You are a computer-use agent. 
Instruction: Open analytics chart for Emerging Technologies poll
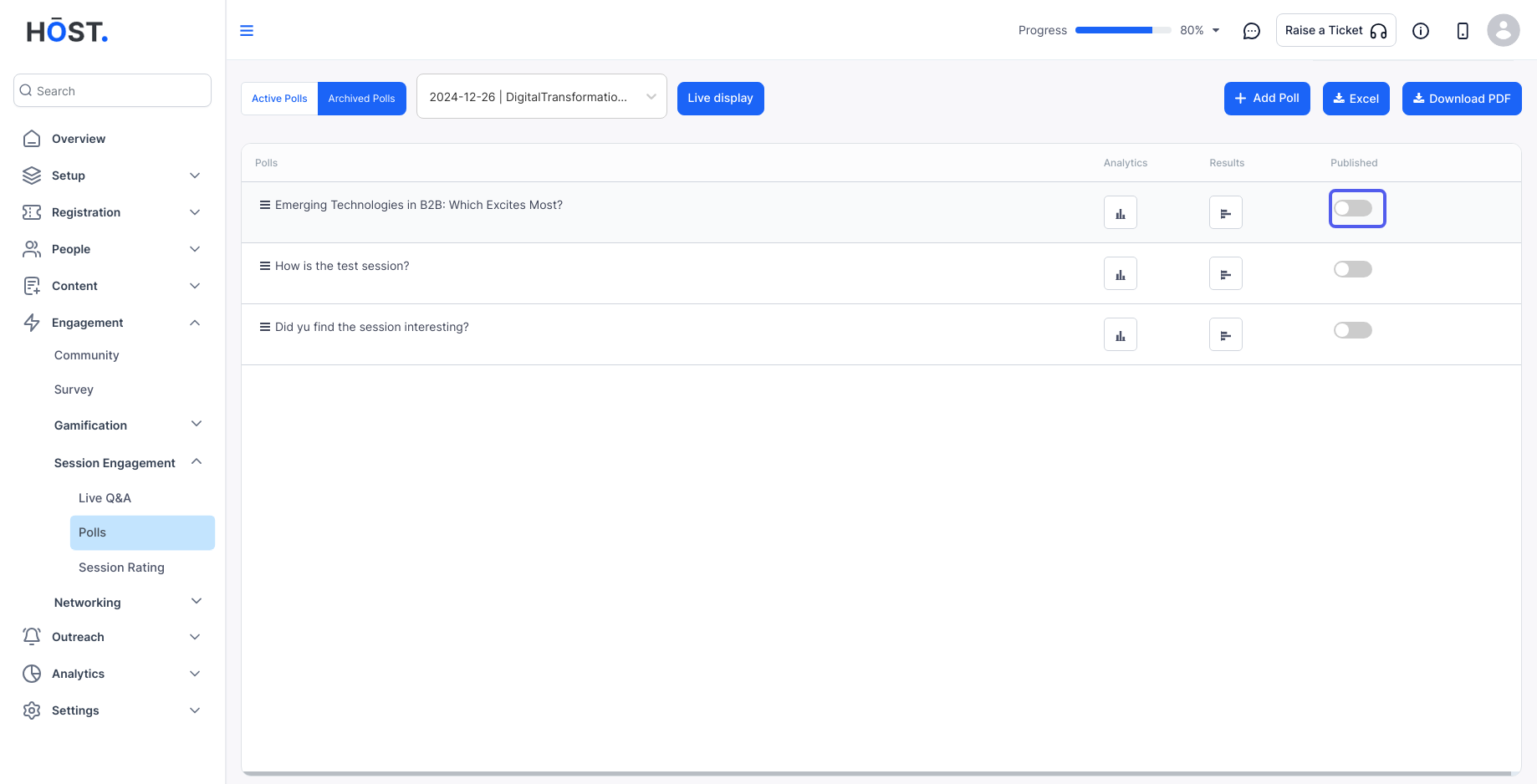click(x=1120, y=212)
